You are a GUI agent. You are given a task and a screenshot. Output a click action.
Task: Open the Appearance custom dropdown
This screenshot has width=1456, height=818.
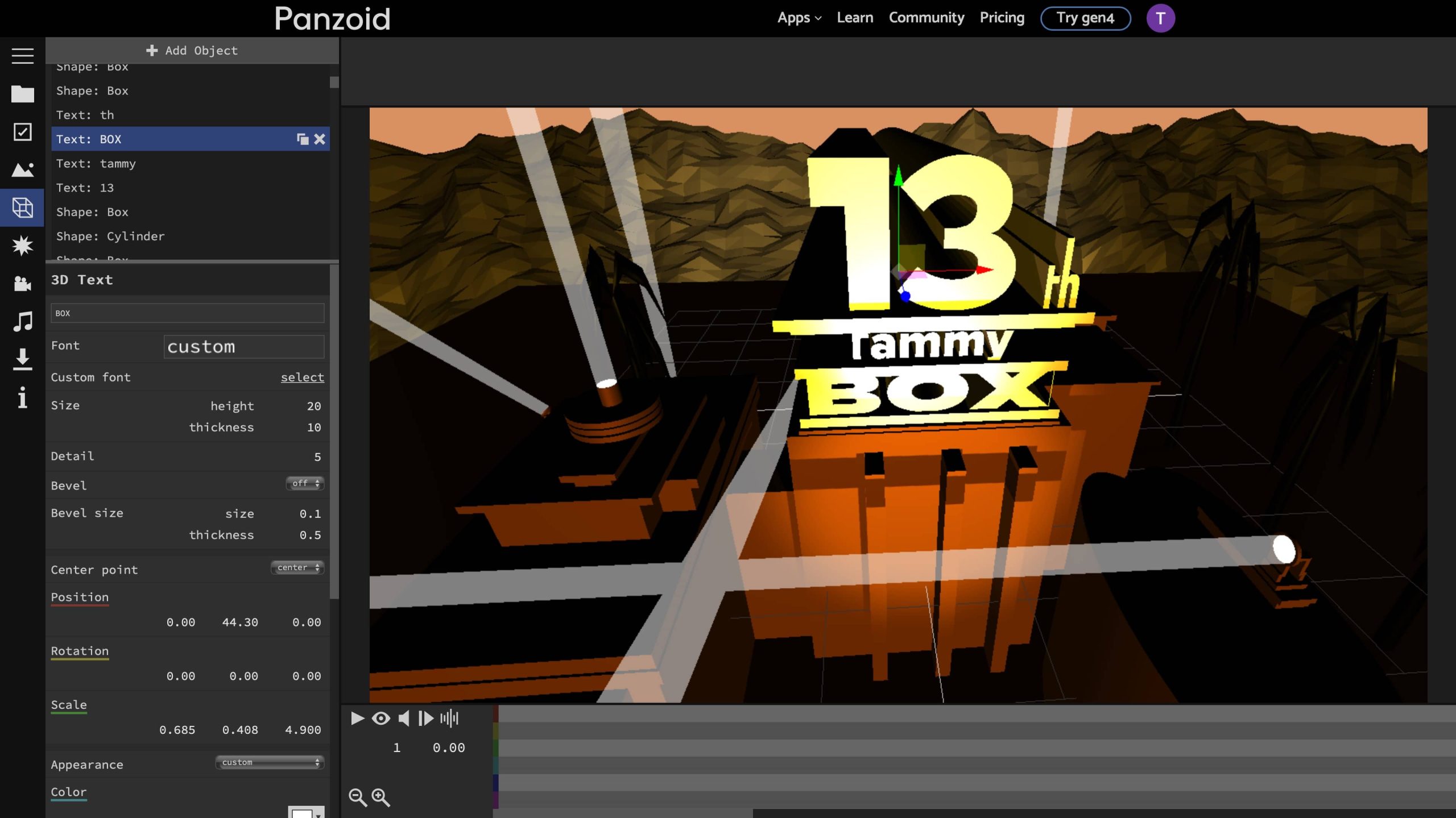270,762
